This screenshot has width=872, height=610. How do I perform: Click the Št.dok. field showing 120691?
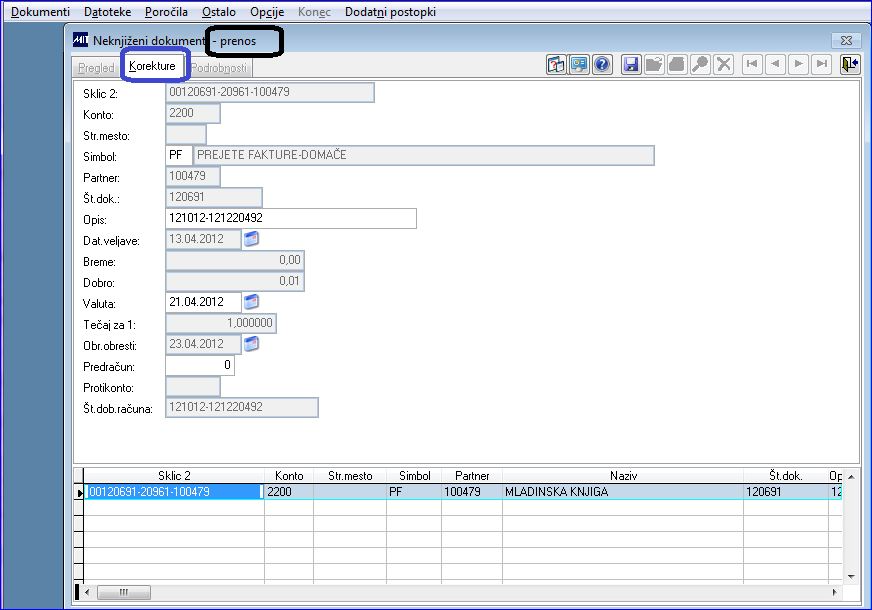pyautogui.click(x=214, y=197)
